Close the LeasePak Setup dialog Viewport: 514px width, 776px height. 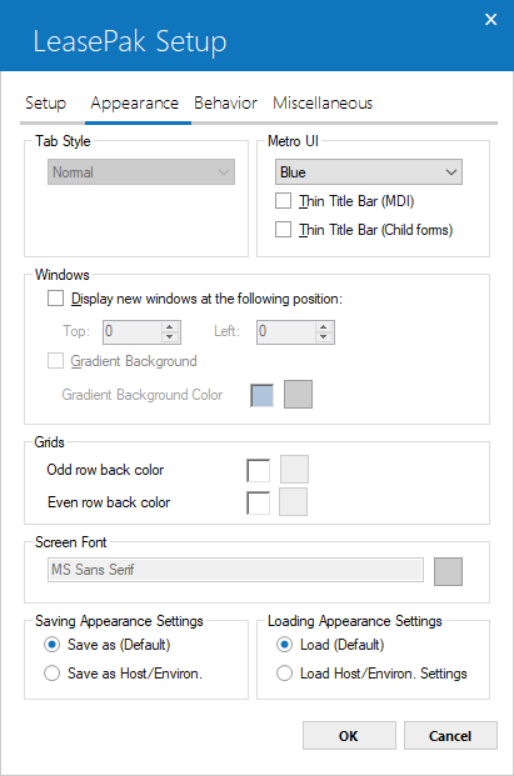pyautogui.click(x=491, y=19)
